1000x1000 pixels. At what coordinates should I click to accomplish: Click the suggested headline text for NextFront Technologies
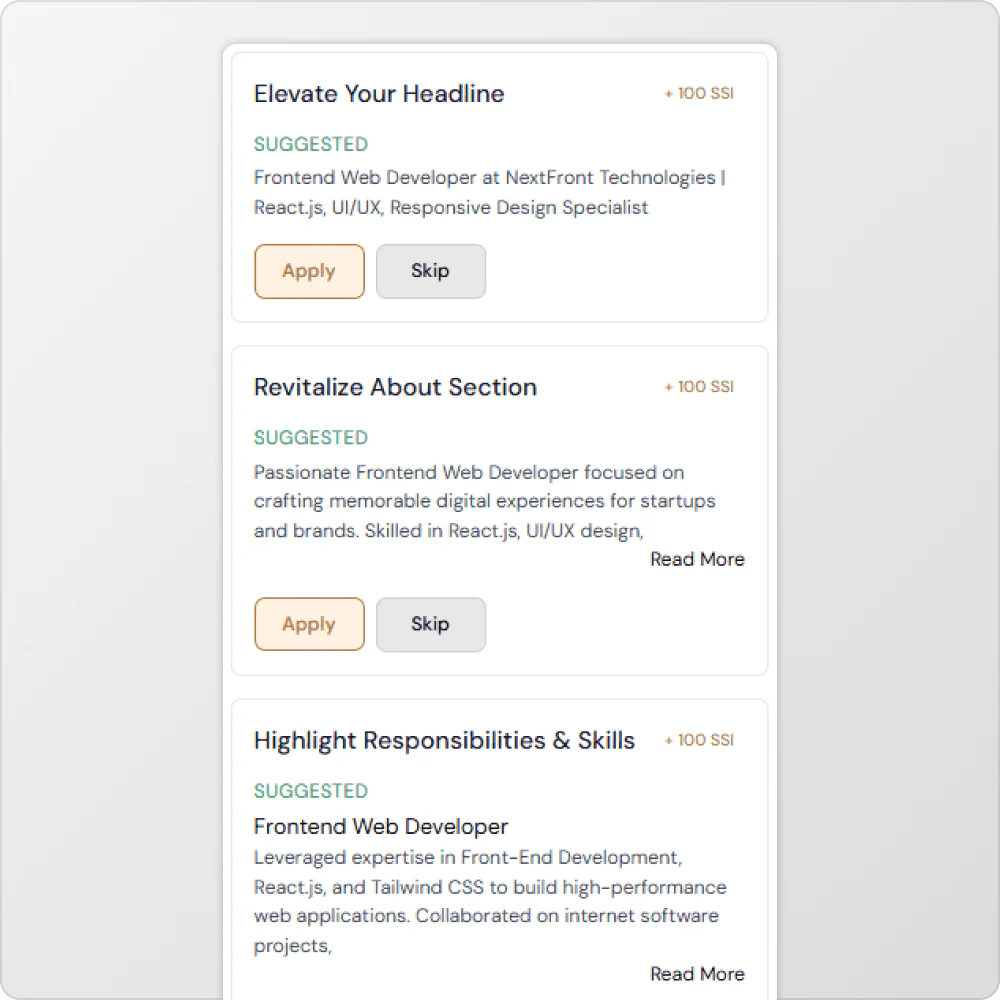click(488, 192)
